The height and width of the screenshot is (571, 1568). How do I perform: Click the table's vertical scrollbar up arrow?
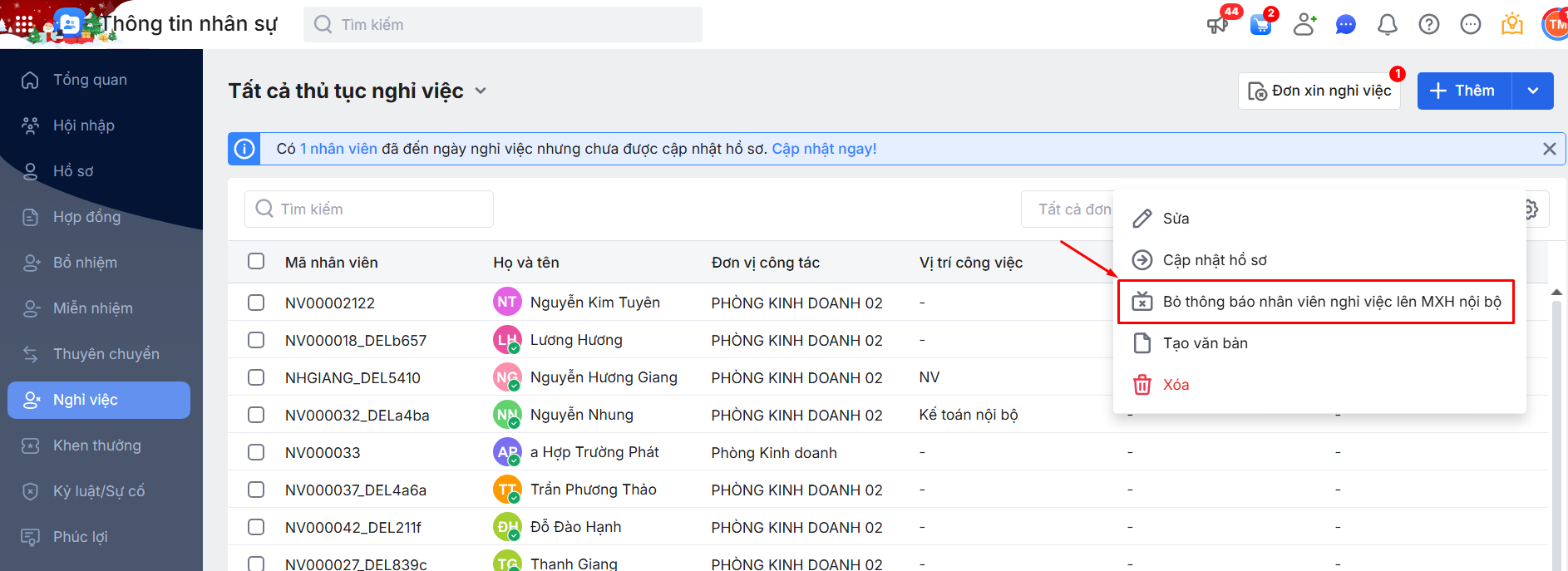pos(1556,293)
